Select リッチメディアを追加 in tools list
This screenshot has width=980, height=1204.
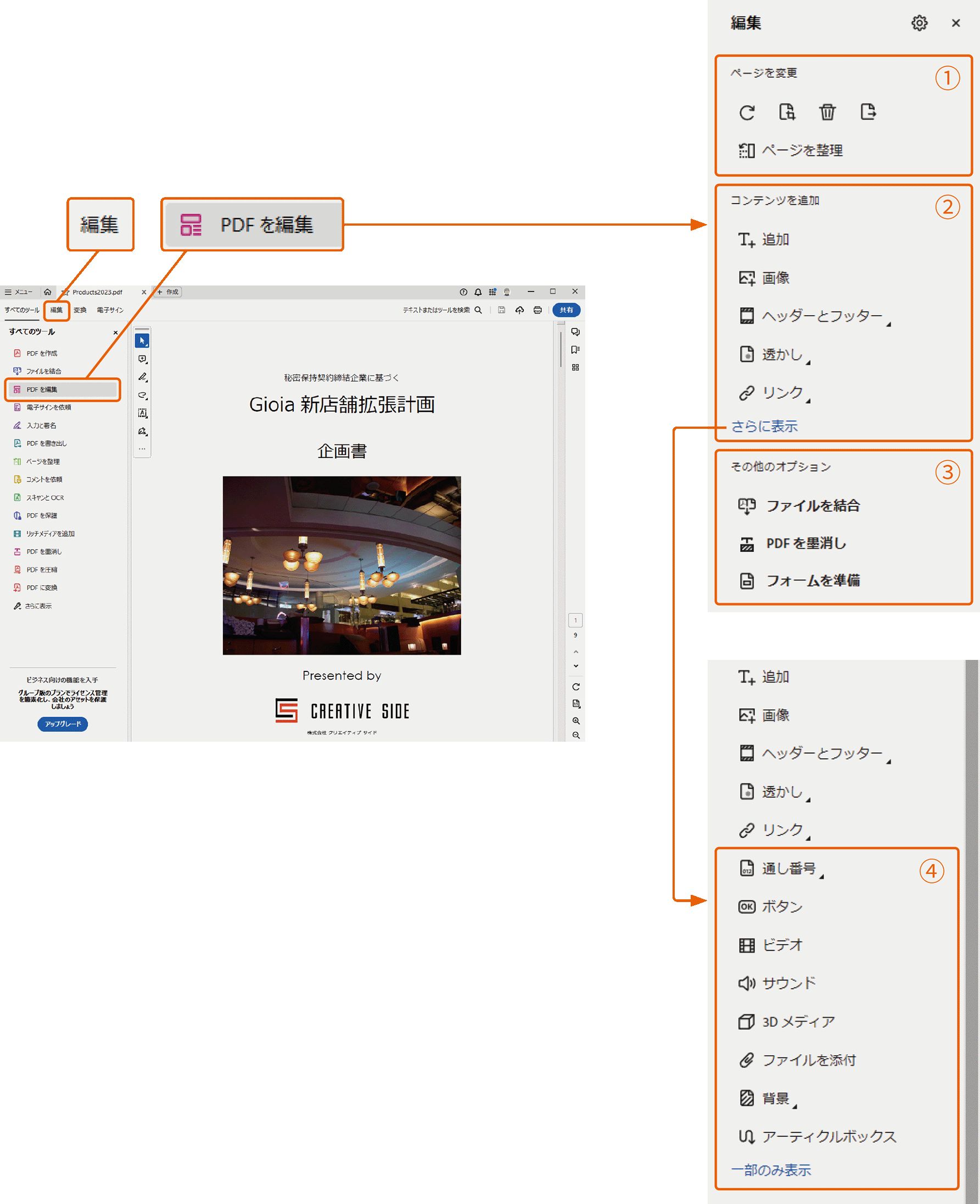pos(44,534)
